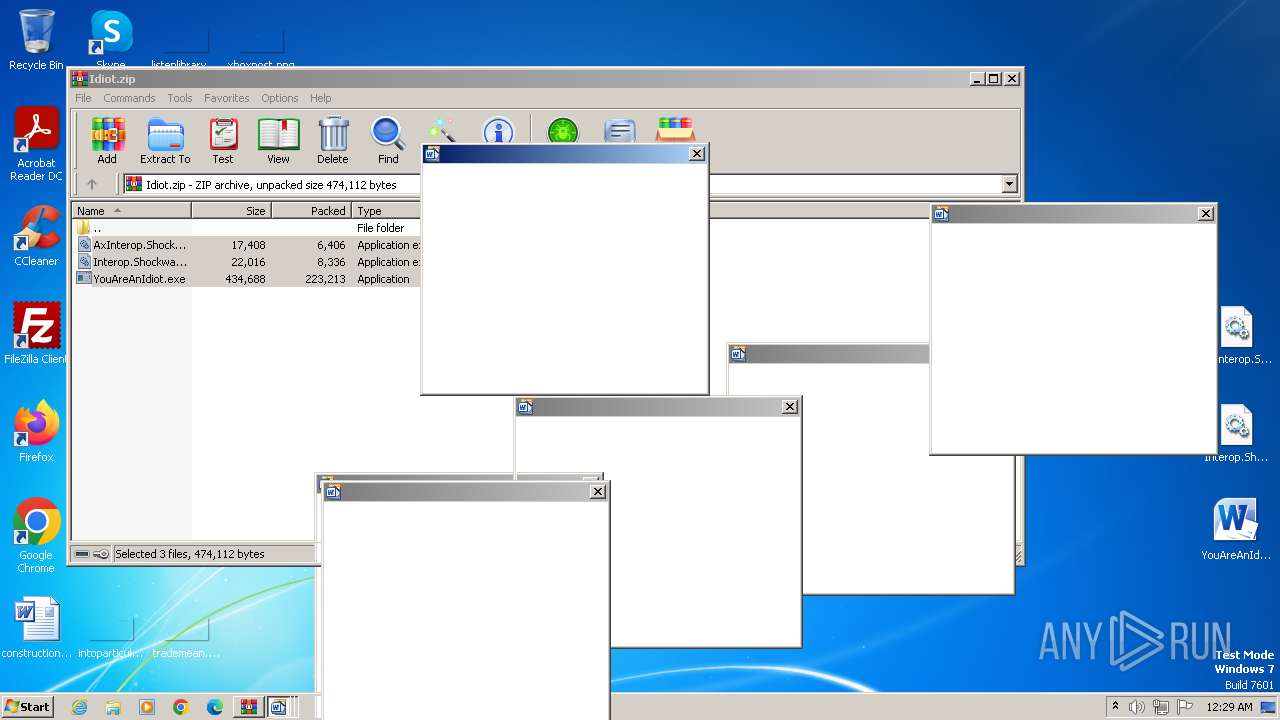Viewport: 1280px width, 720px height.
Task: Click the green VirusScan bug icon
Action: (563, 130)
